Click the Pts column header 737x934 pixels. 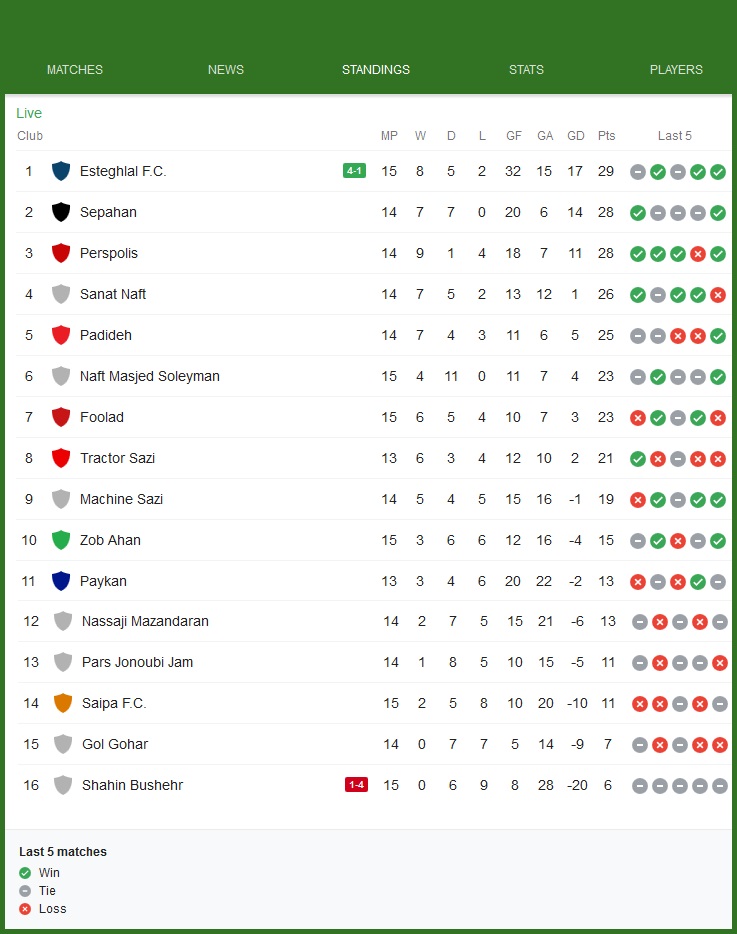pyautogui.click(x=606, y=136)
